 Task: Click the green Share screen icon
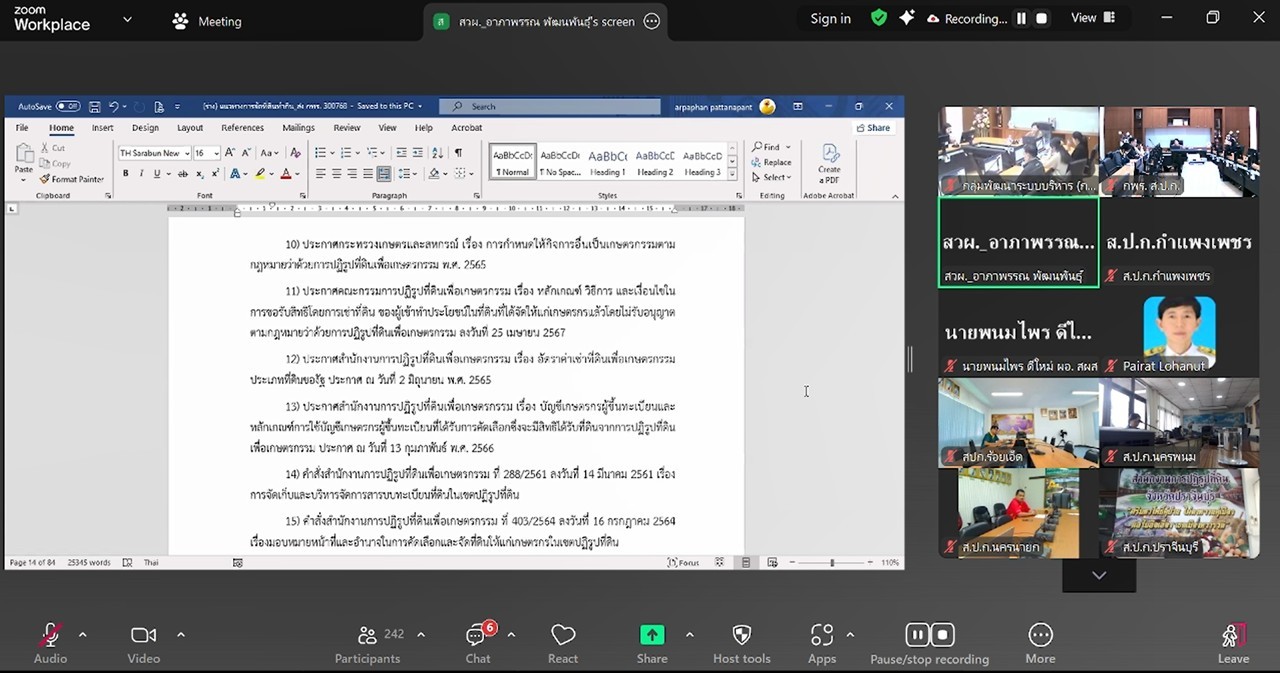coord(652,635)
